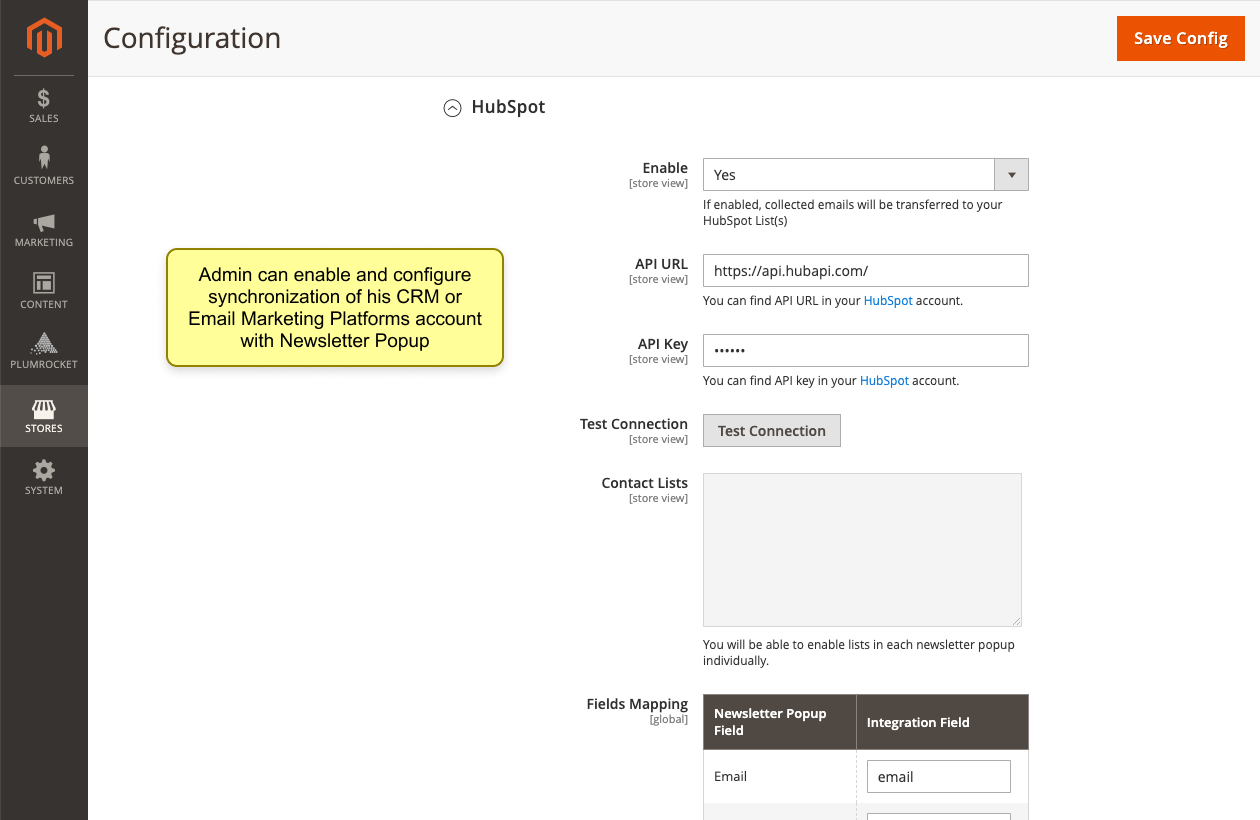This screenshot has height=820, width=1260.
Task: Edit the email integration field
Action: pyautogui.click(x=938, y=776)
